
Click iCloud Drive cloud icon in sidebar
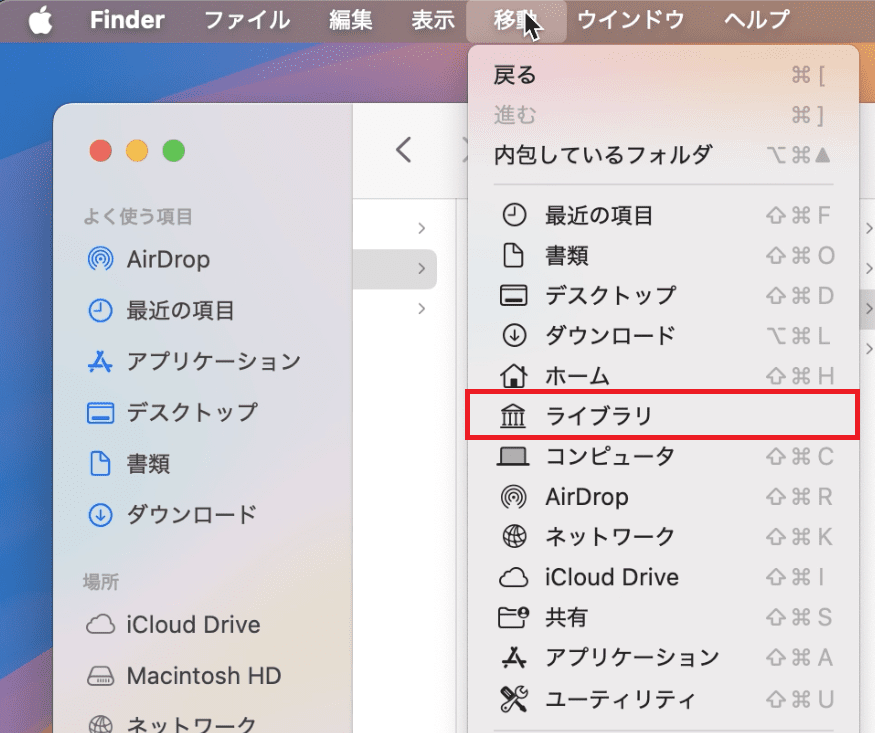pyautogui.click(x=100, y=625)
